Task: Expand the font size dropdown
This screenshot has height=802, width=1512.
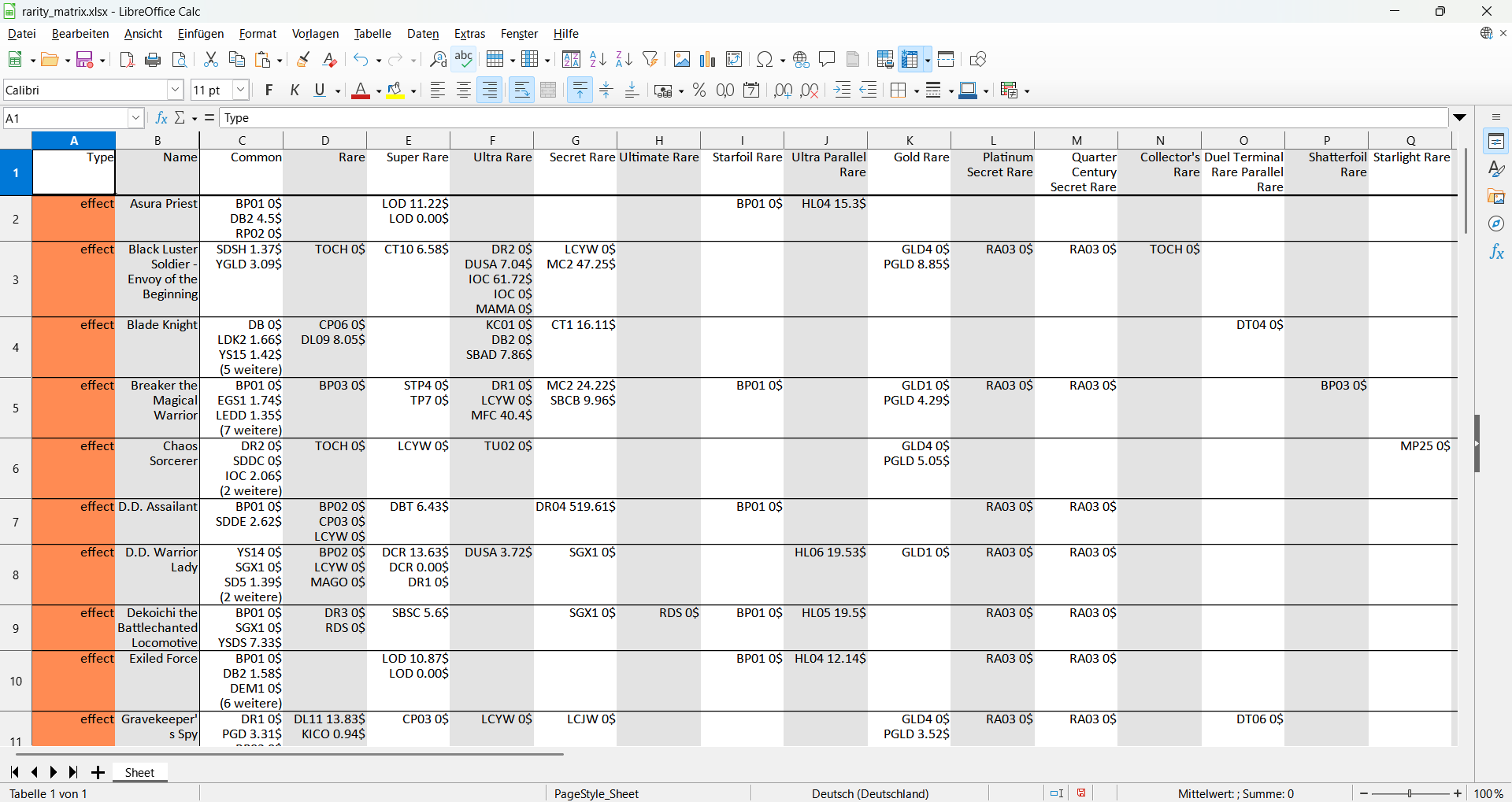Action: click(241, 91)
